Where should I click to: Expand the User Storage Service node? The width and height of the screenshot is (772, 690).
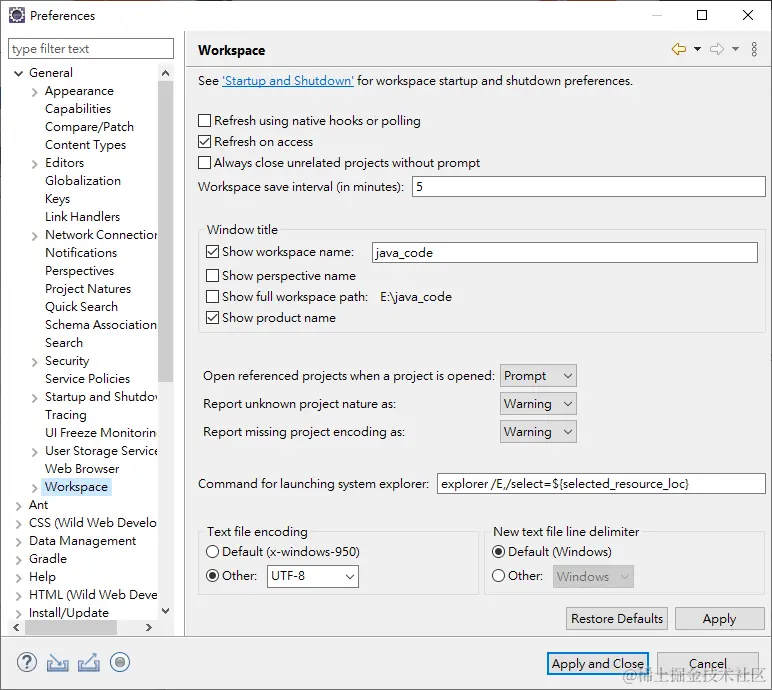coord(34,452)
